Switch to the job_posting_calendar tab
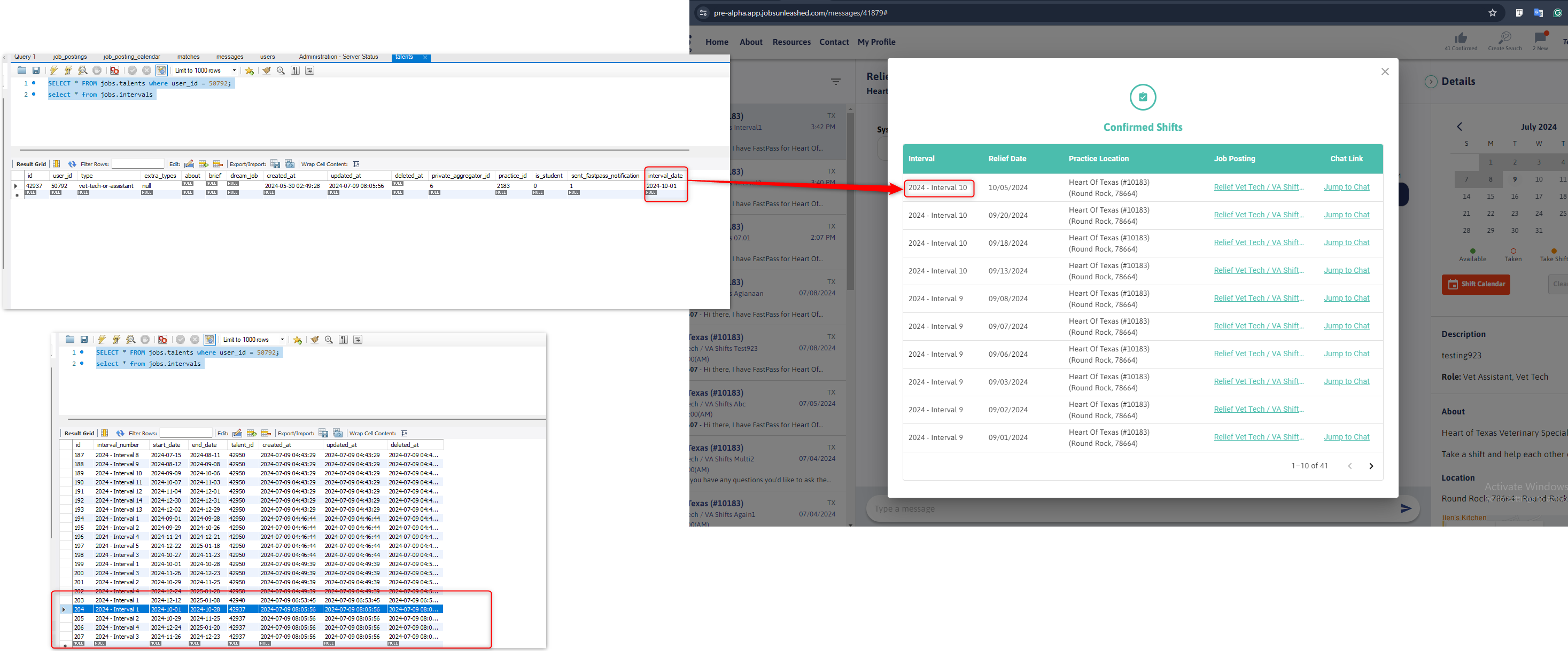 point(131,57)
